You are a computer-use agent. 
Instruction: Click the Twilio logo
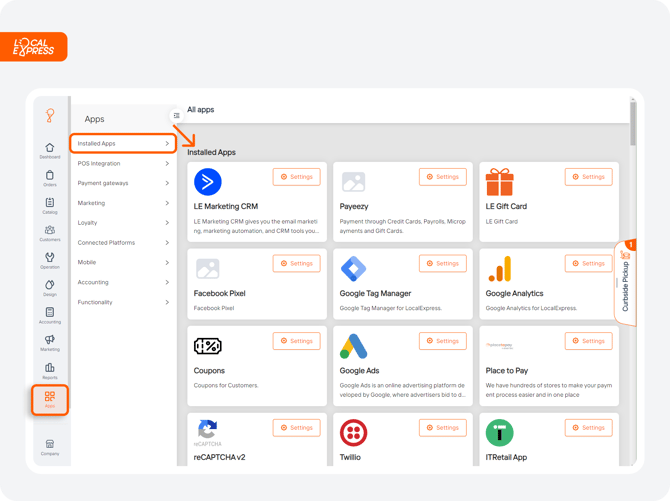coord(353,433)
